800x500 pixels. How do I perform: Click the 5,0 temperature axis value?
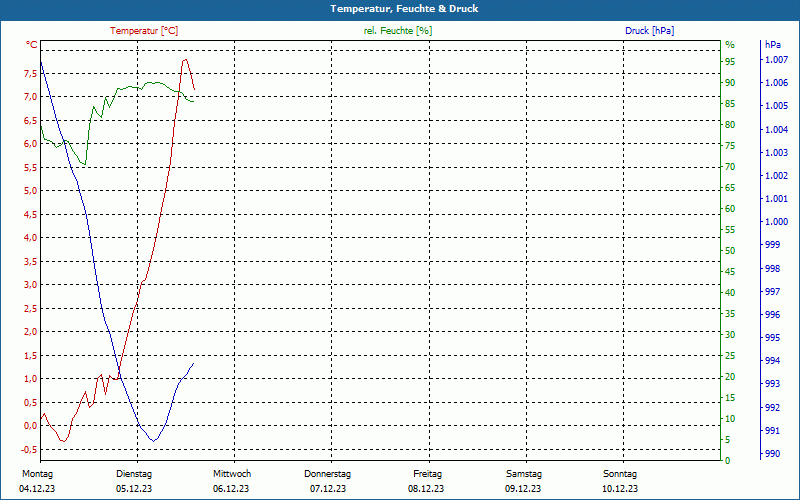(x=31, y=191)
